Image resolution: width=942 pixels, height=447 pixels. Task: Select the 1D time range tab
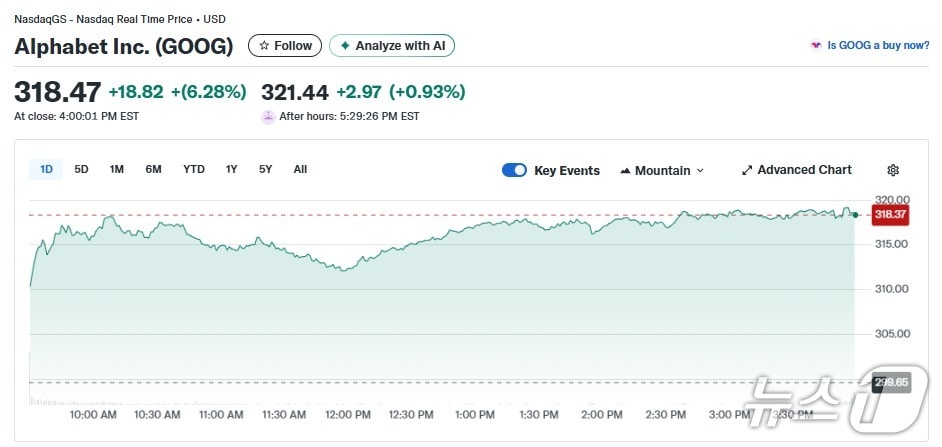[46, 170]
